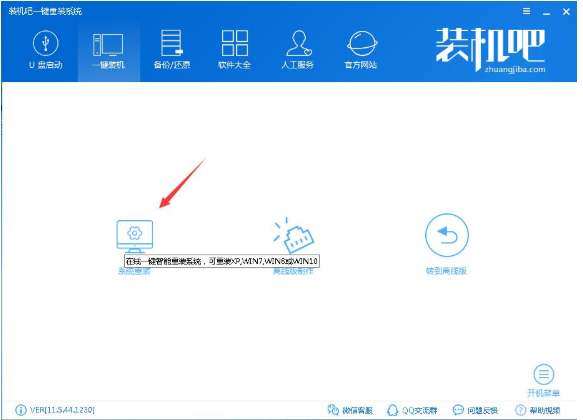Open the 开机菜单 round menu icon
The image size is (583, 420).
(544, 374)
